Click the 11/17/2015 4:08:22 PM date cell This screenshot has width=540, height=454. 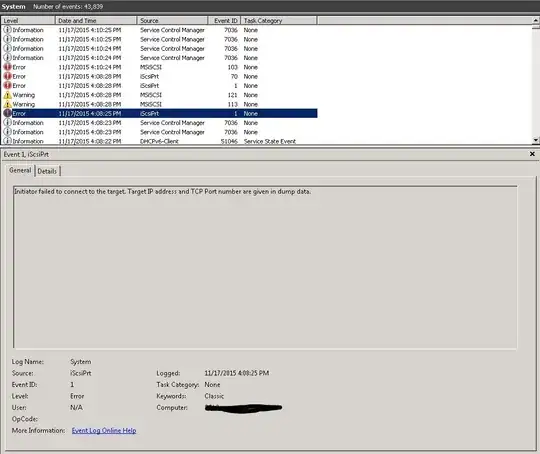(x=90, y=141)
